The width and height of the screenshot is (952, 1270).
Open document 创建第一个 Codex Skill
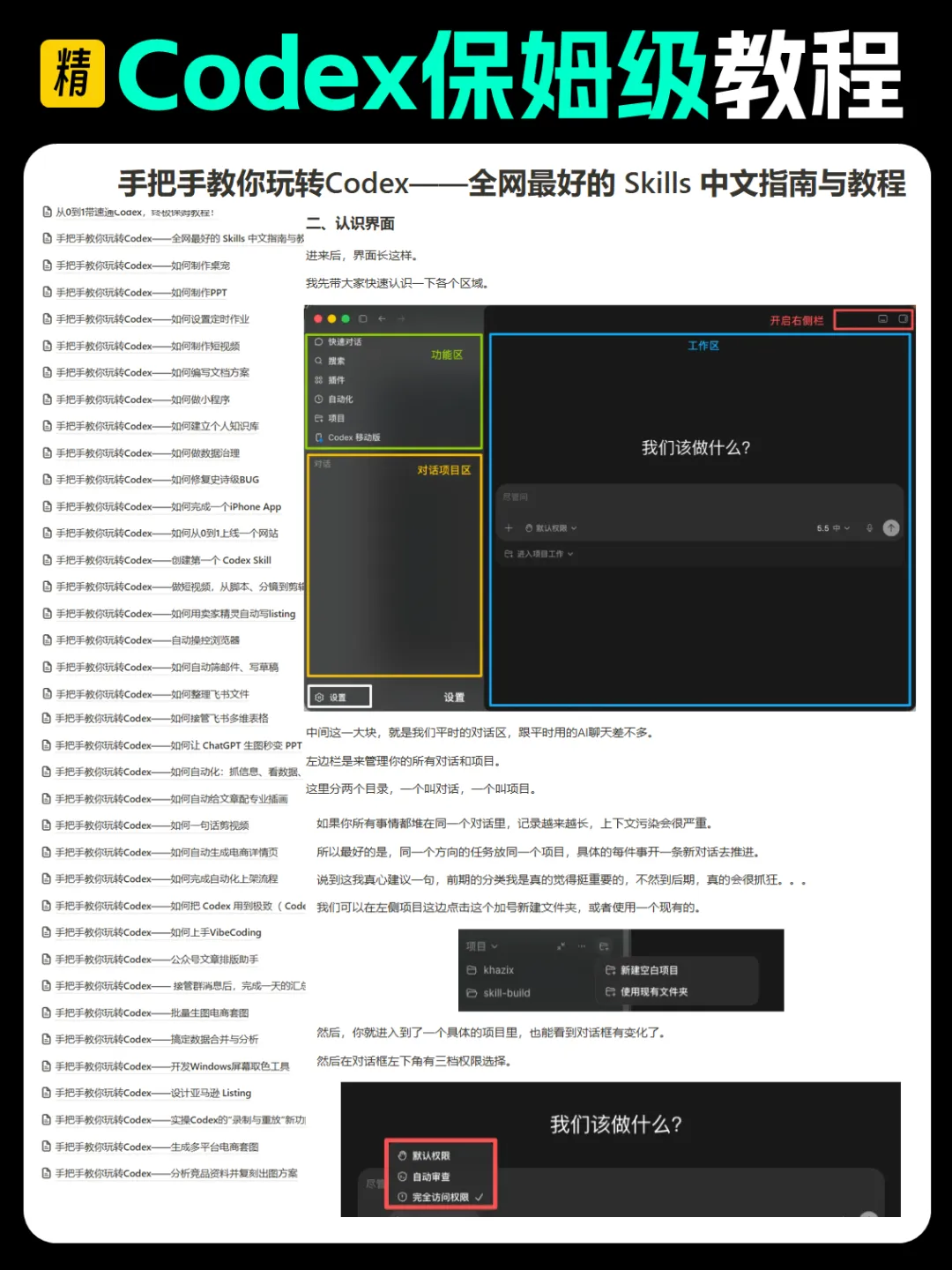158,560
